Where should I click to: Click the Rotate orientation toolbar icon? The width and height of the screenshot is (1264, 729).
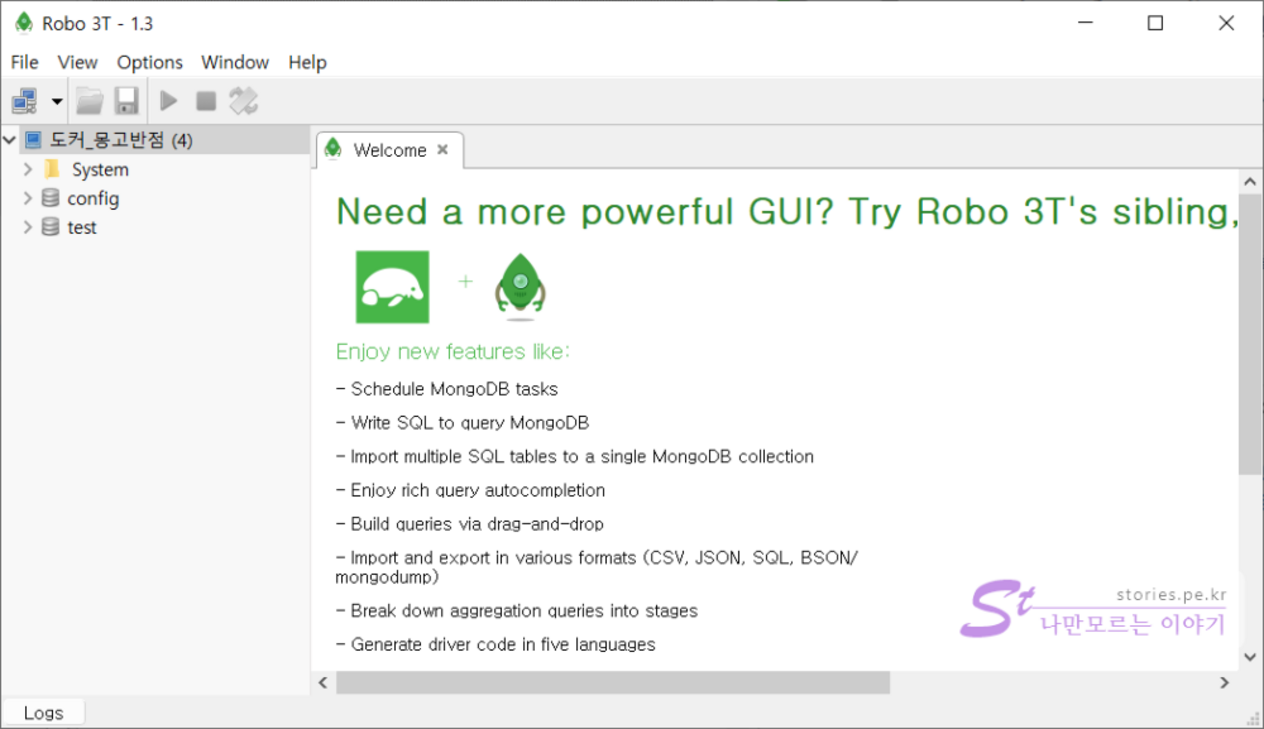pos(243,101)
